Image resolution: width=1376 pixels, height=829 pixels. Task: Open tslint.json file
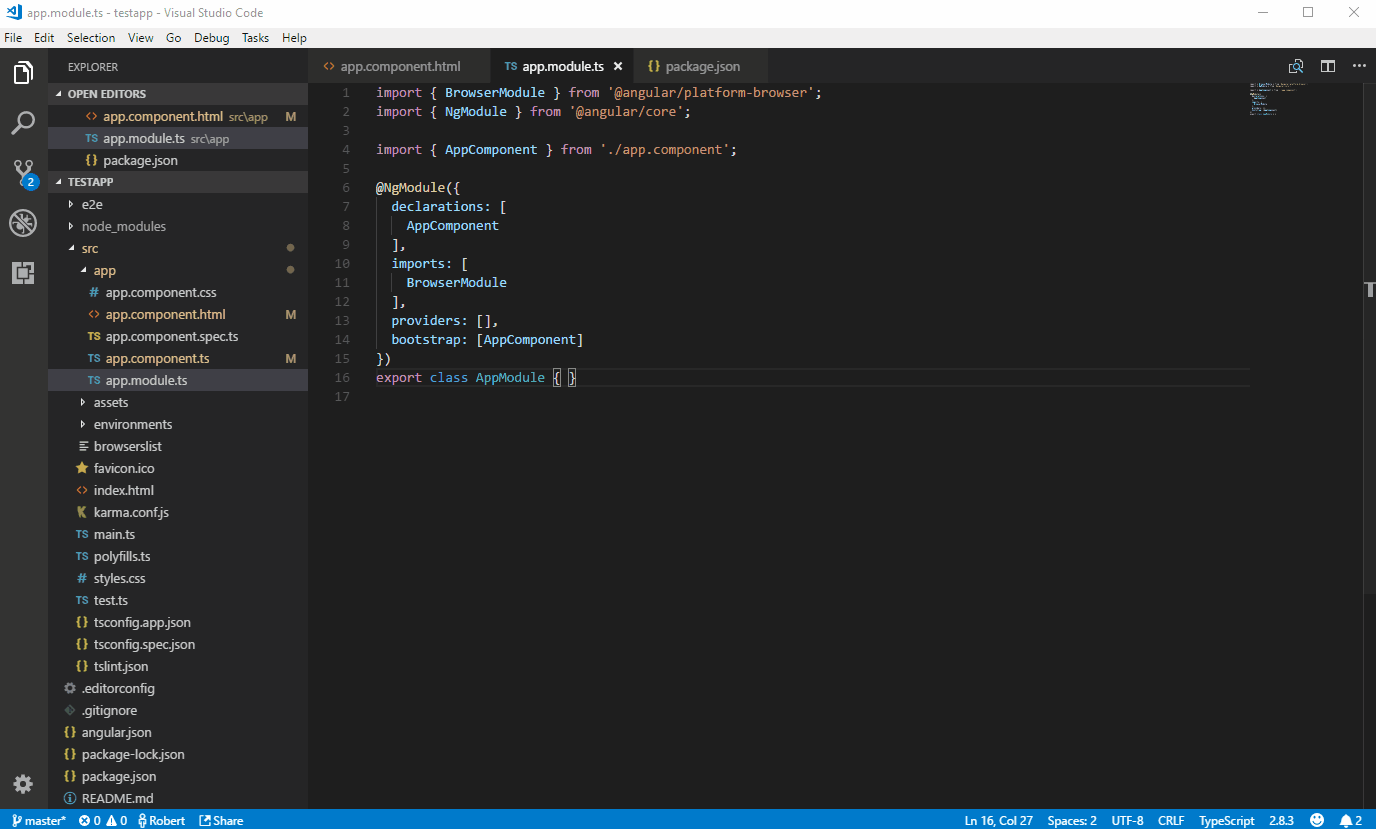point(178,666)
